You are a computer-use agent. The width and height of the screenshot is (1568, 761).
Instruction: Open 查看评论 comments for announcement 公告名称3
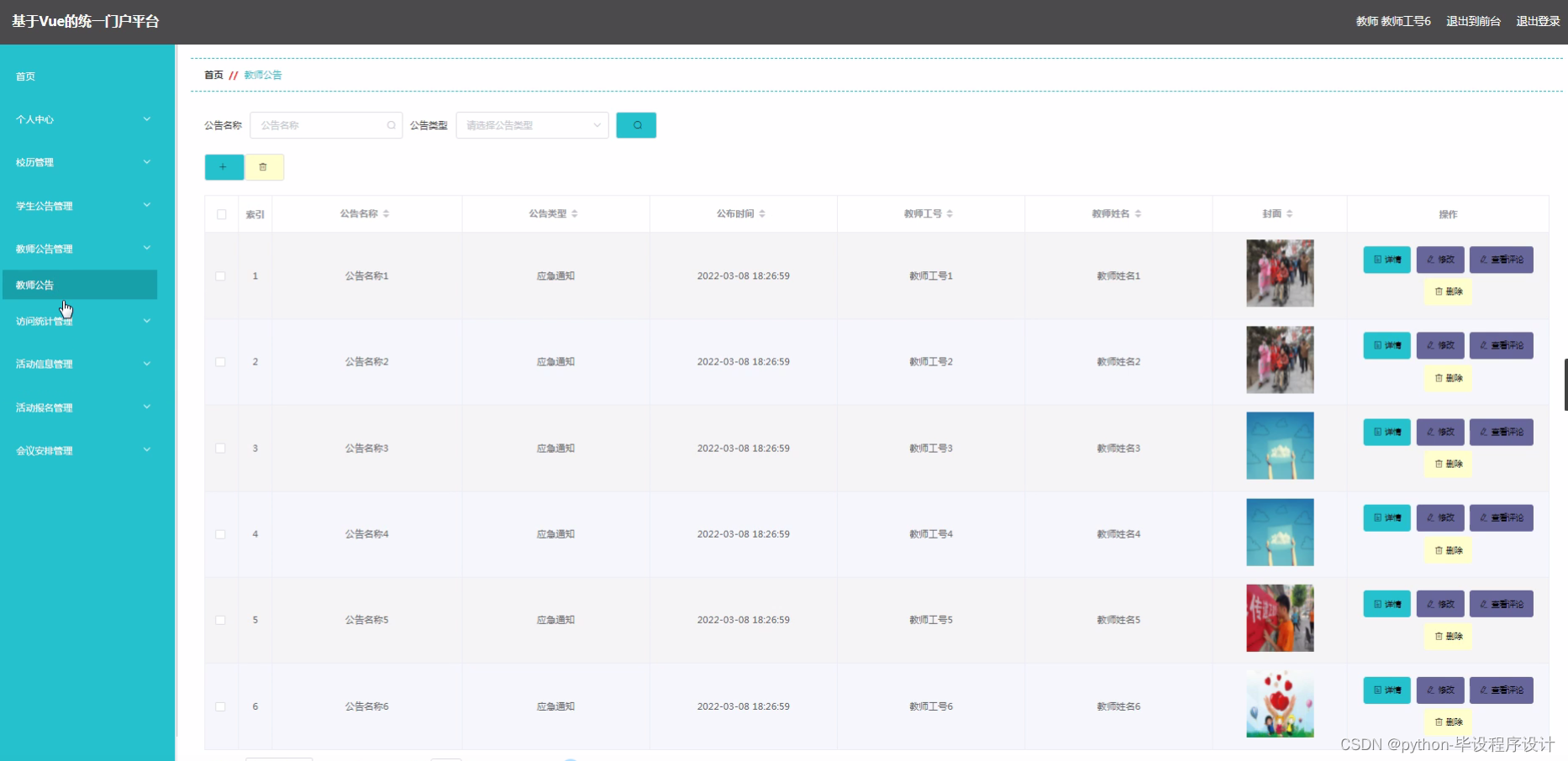(1502, 432)
